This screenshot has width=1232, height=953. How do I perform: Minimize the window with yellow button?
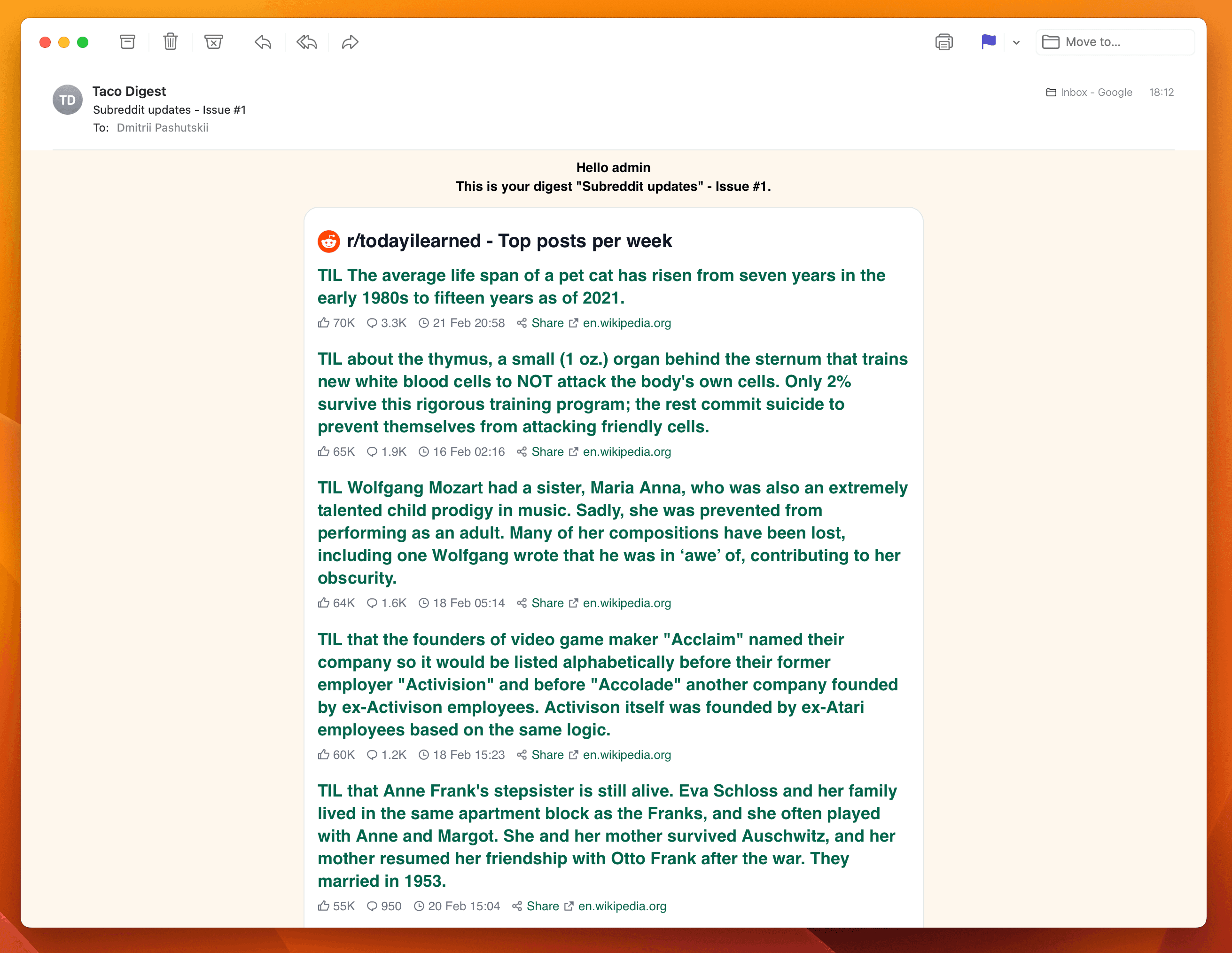[x=64, y=42]
